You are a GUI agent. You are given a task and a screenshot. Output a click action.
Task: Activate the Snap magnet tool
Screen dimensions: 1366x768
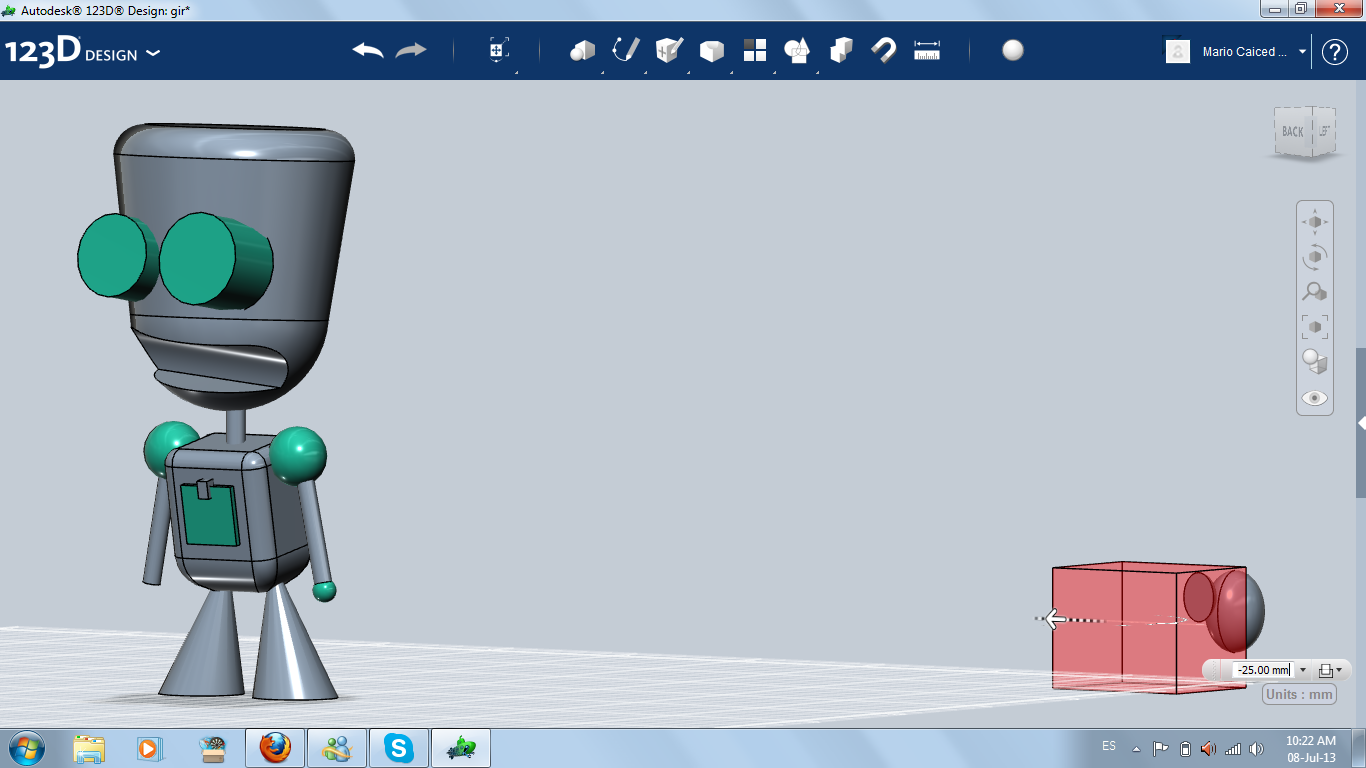coord(884,50)
